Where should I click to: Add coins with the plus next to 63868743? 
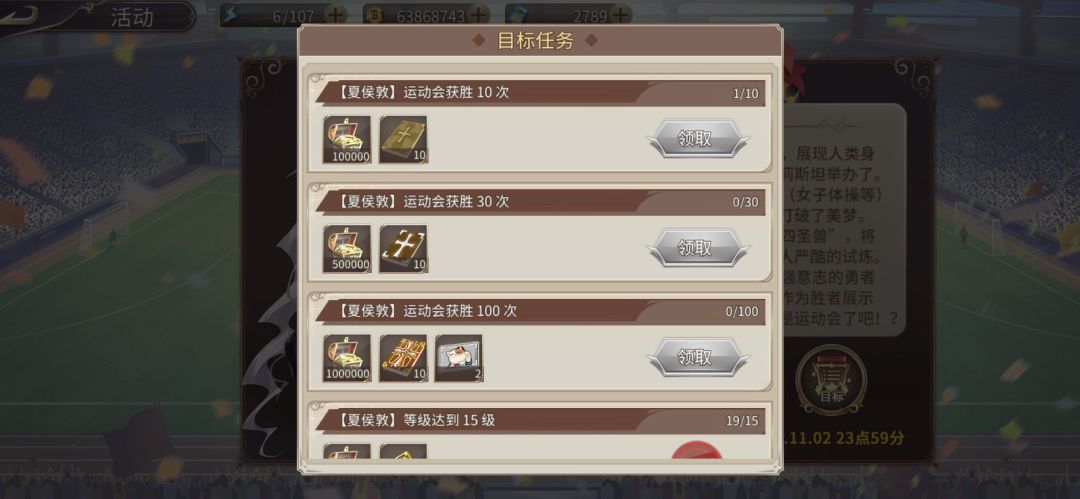coord(479,14)
